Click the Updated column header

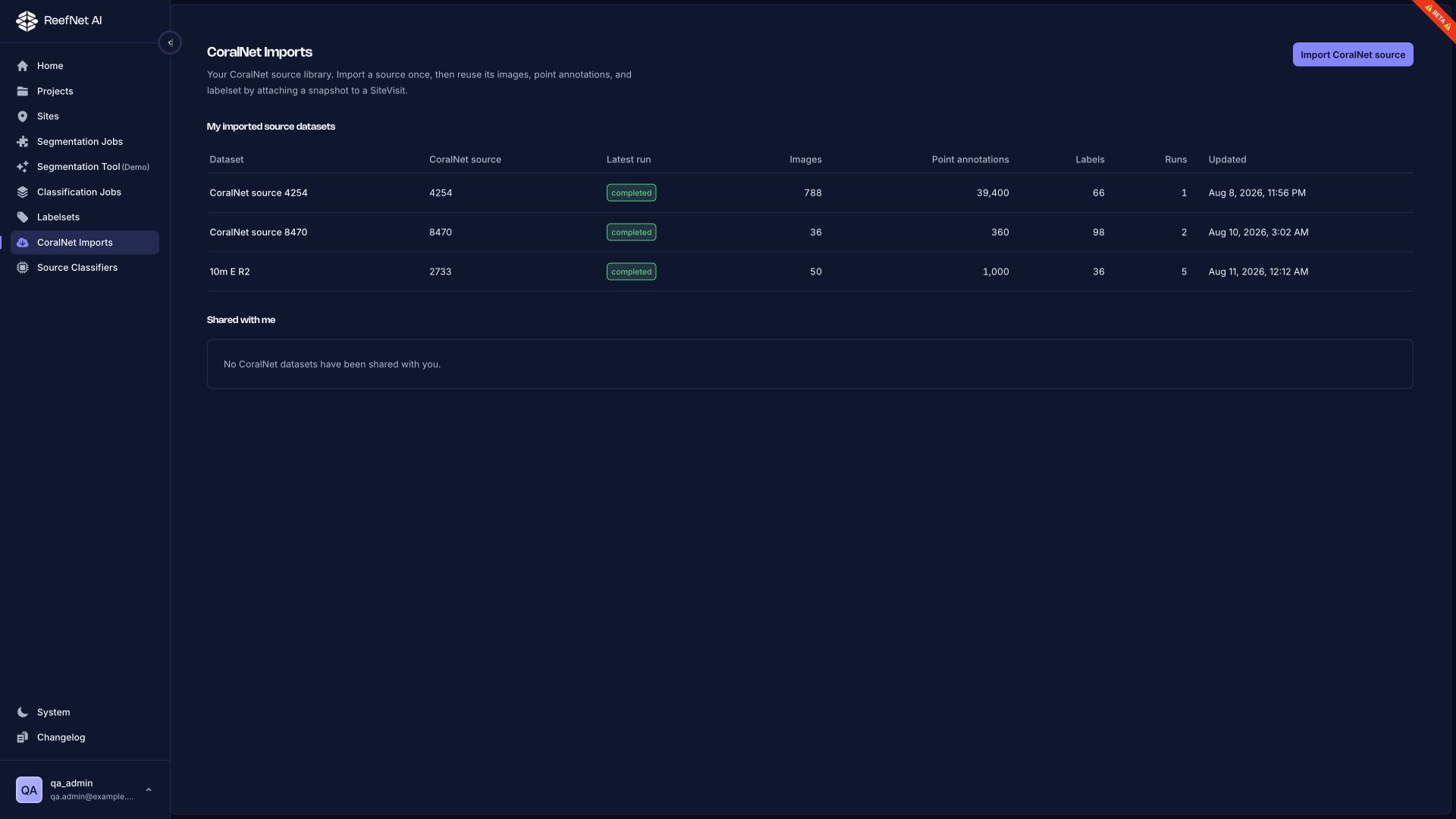[x=1227, y=159]
